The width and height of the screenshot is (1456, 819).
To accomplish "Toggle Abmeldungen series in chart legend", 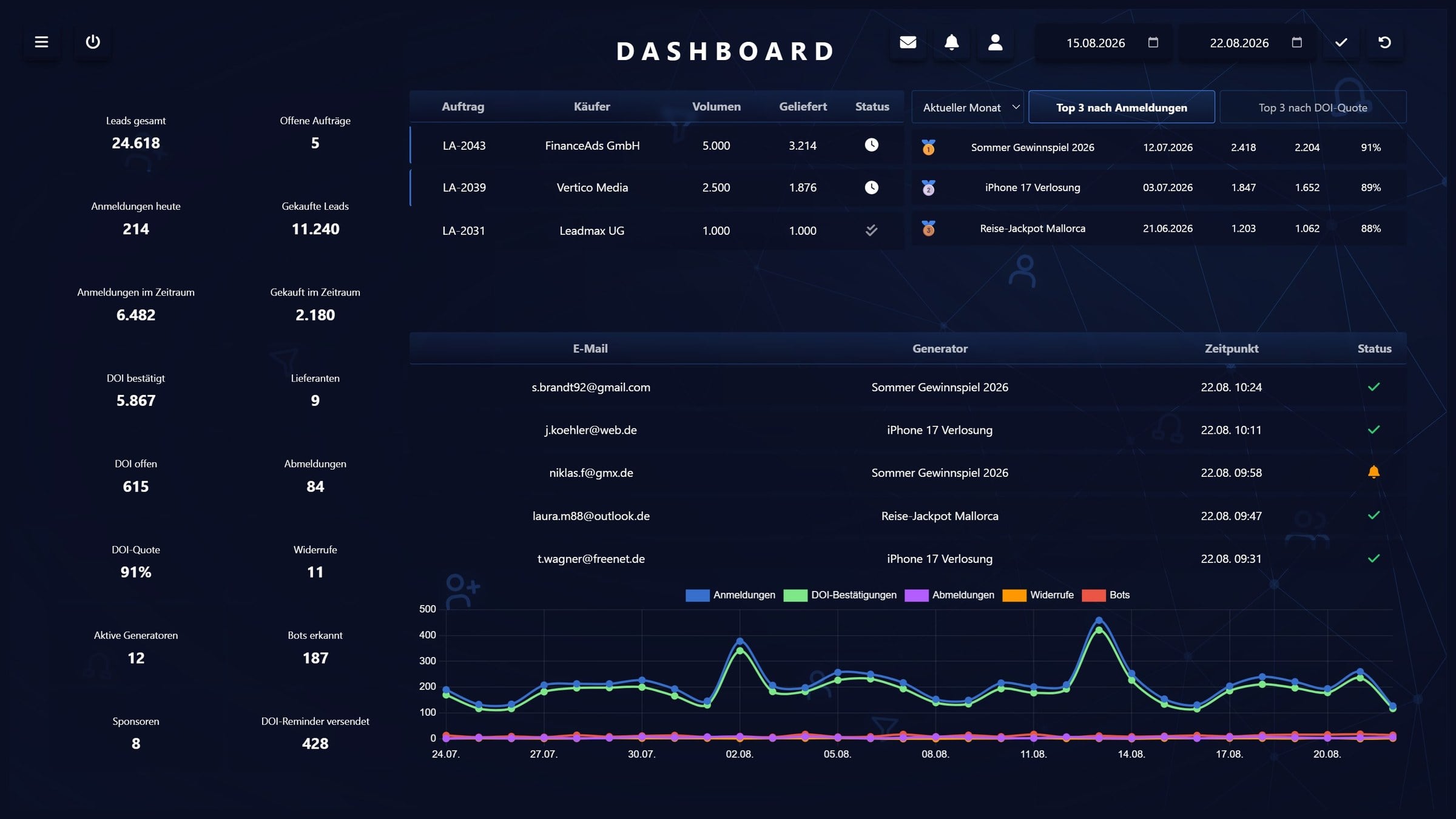I will 949,595.
